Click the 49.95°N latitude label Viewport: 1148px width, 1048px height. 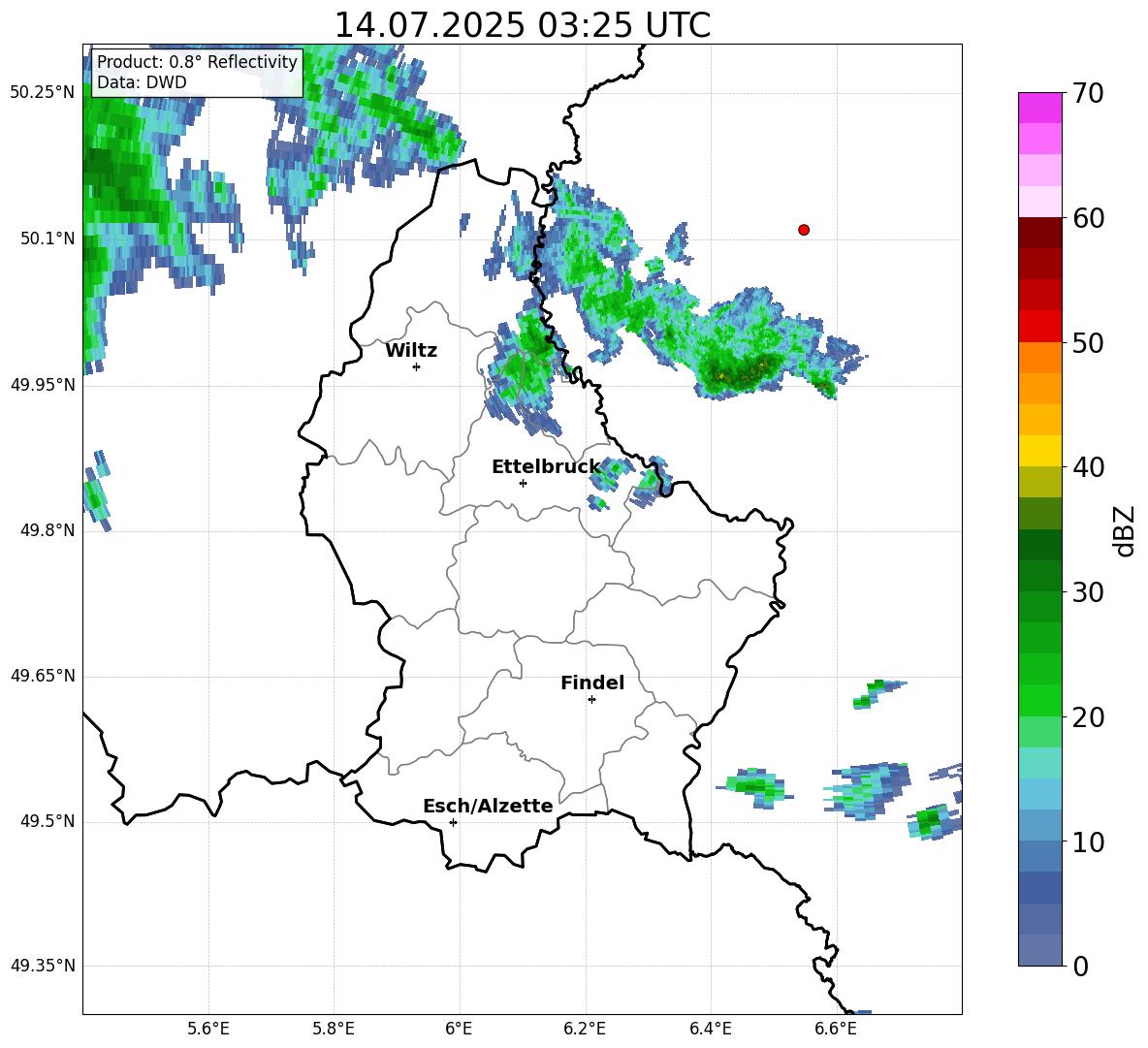point(42,385)
